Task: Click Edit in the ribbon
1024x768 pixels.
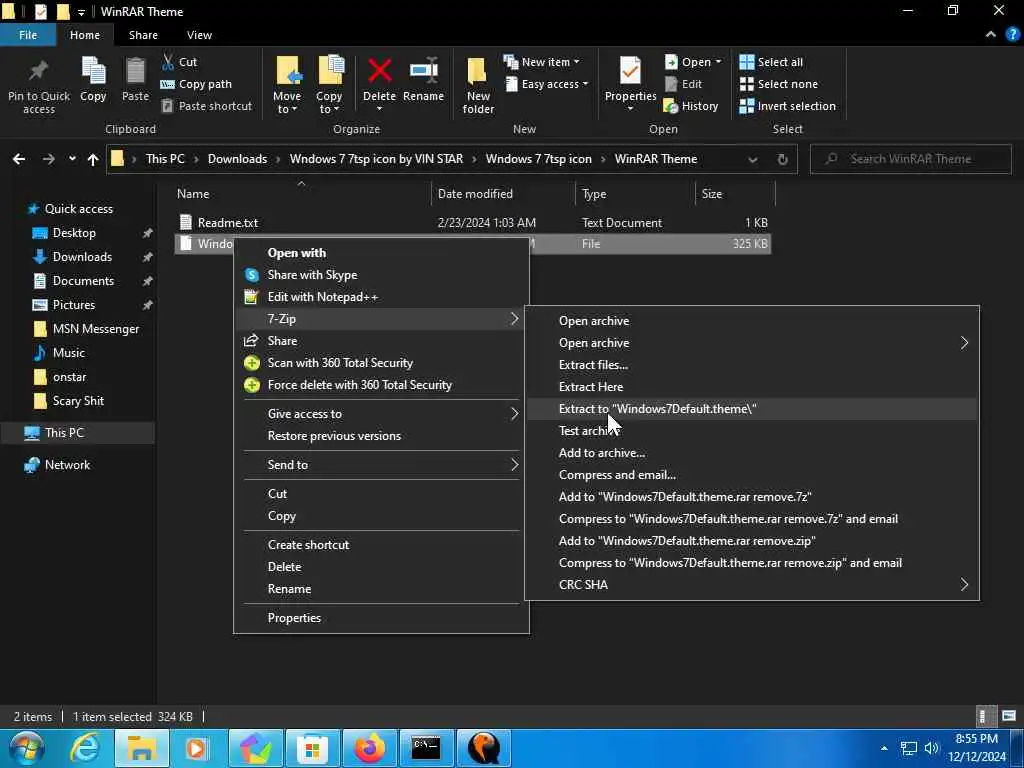Action: pyautogui.click(x=683, y=84)
